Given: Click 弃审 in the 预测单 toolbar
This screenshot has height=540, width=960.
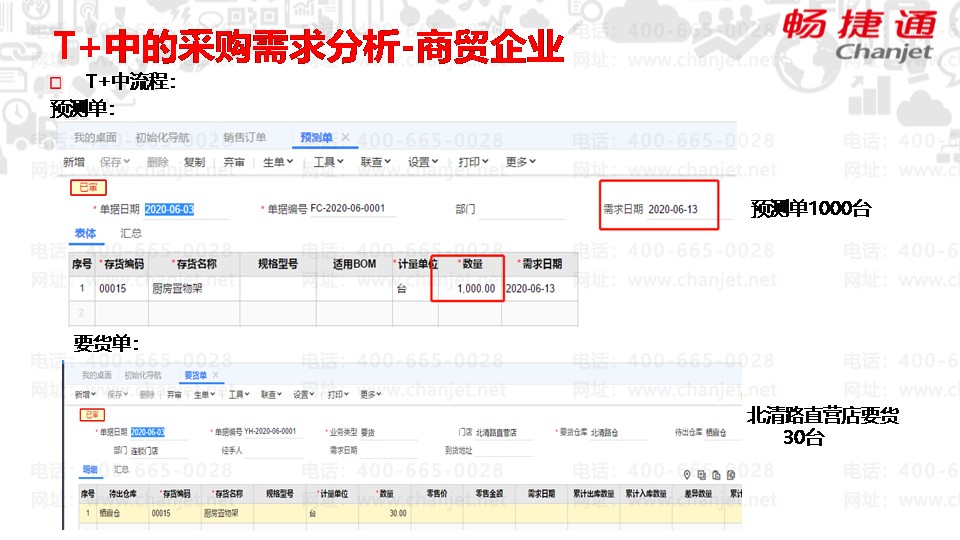Looking at the screenshot, I should point(234,162).
